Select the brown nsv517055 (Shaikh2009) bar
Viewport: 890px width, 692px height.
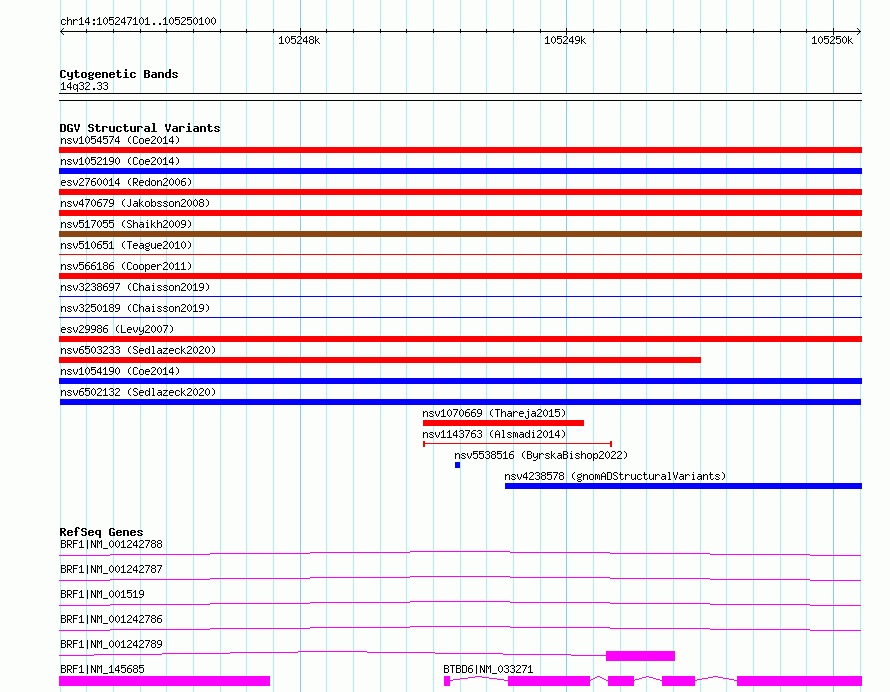460,234
